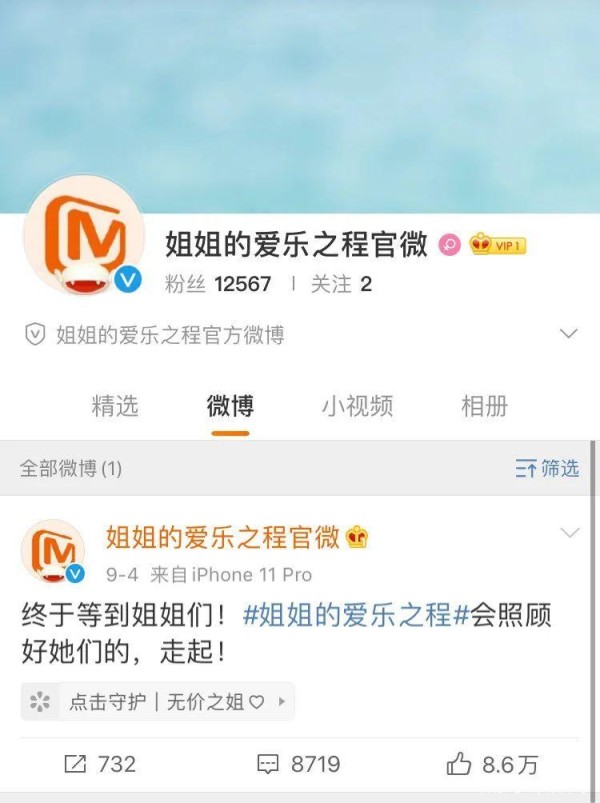Open the VIP 1 crown badge
The width and height of the screenshot is (600, 803).
click(x=498, y=245)
